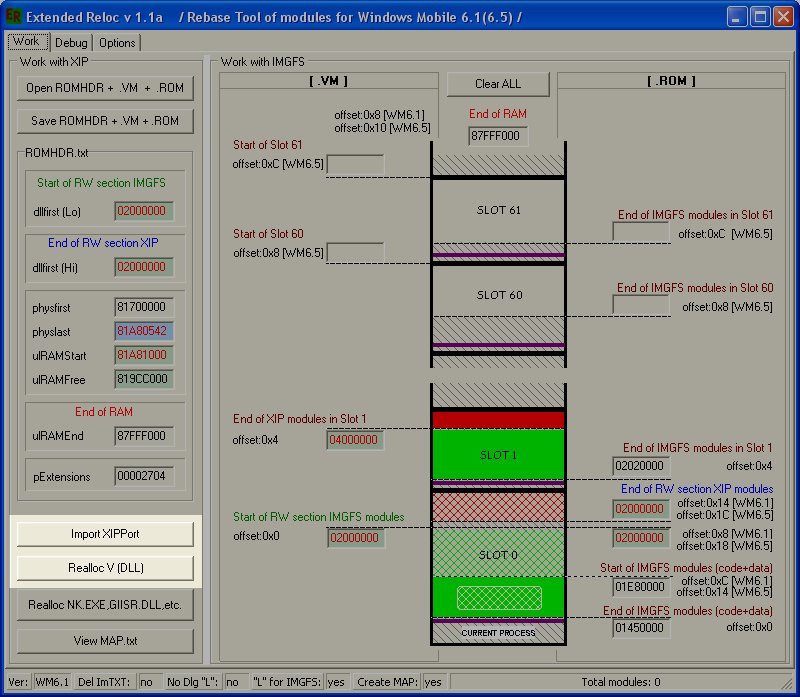The height and width of the screenshot is (697, 800).
Task: Minimize the Extended Reloc window
Action: [x=736, y=17]
